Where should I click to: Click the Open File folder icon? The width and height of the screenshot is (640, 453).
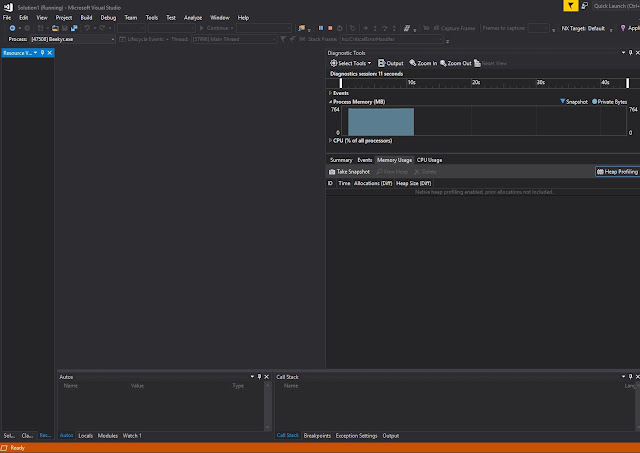(55, 28)
